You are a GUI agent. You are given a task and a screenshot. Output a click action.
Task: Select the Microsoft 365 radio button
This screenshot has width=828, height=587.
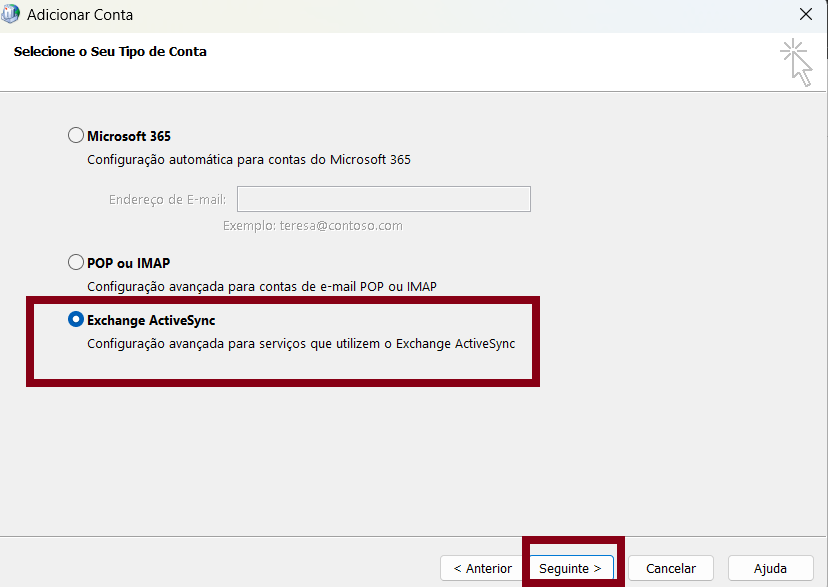(x=76, y=136)
